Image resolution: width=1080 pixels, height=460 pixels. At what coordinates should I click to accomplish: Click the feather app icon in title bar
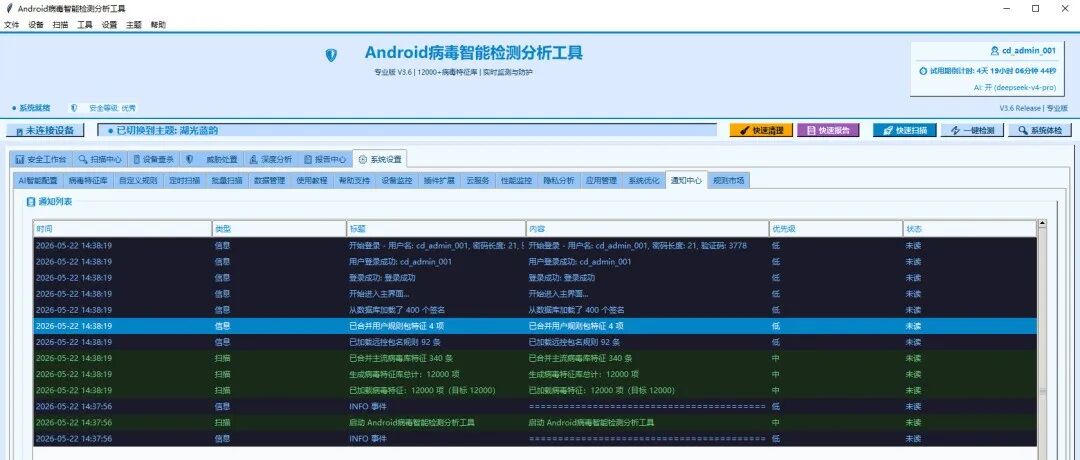[x=8, y=8]
